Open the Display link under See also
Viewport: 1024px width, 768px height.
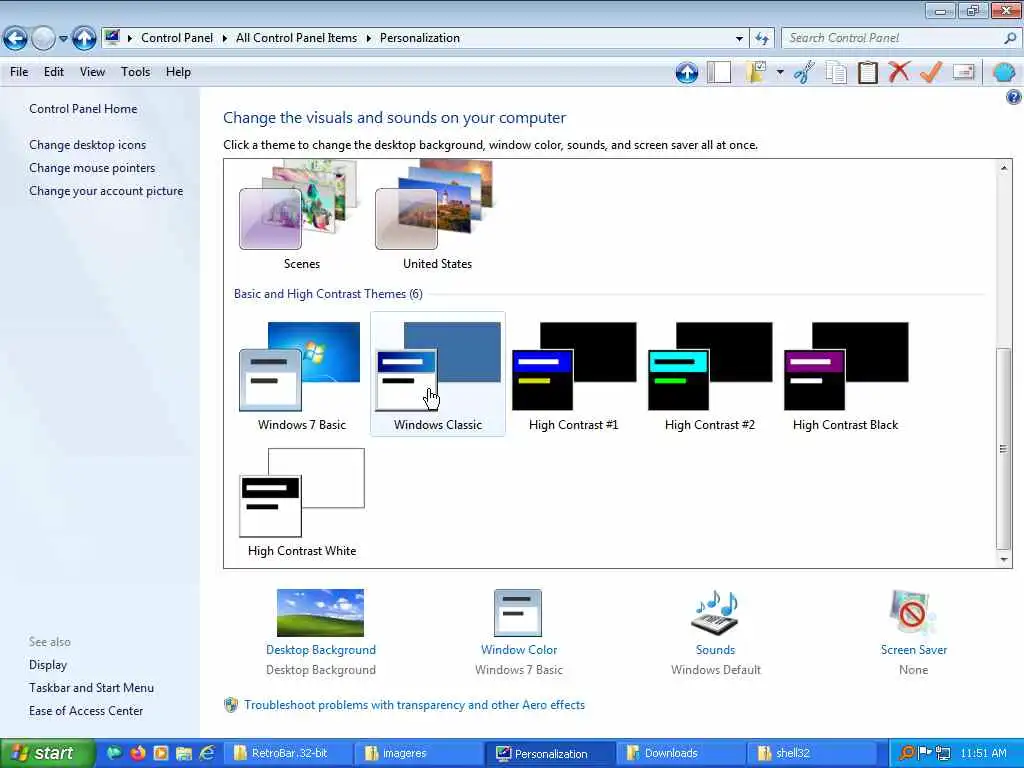(48, 665)
